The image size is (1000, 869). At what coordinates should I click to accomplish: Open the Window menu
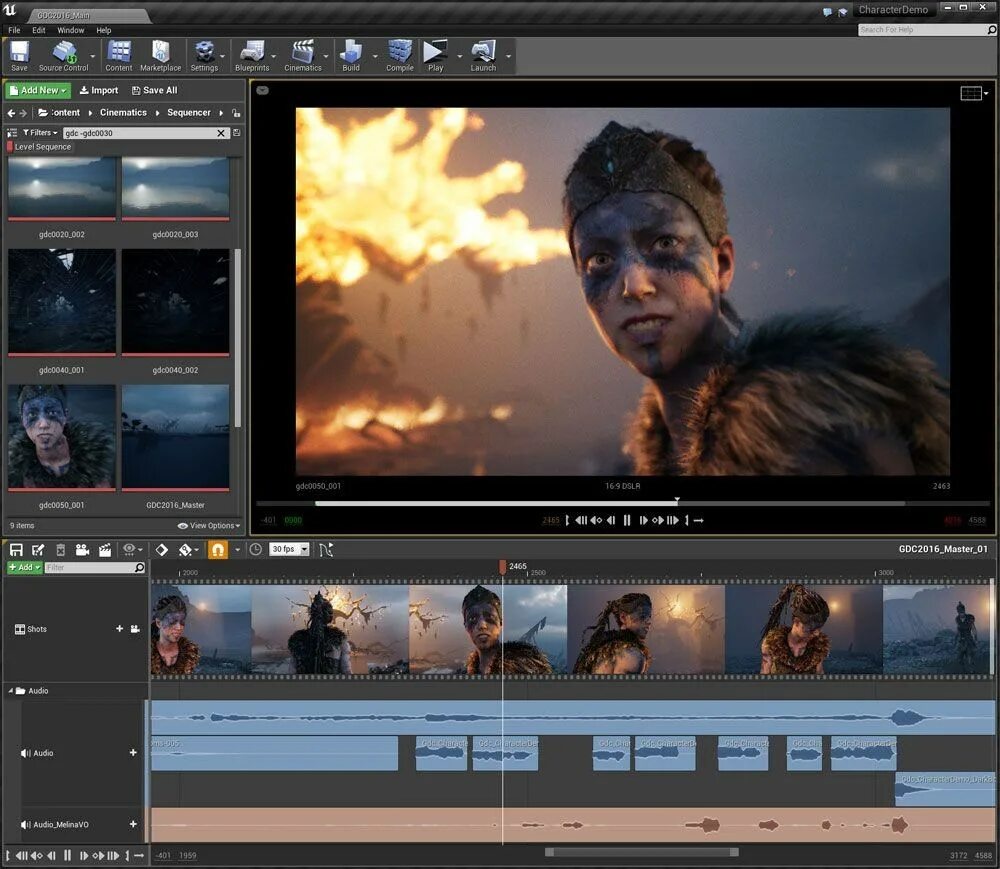[x=70, y=30]
